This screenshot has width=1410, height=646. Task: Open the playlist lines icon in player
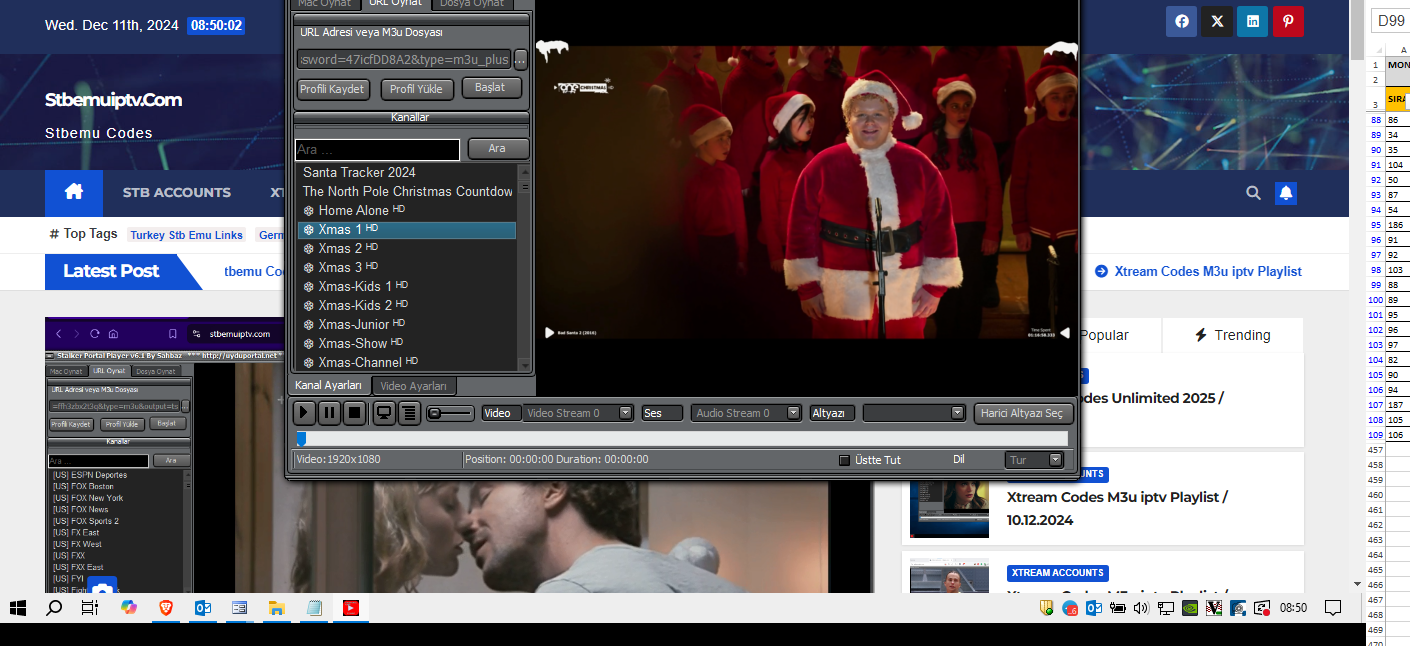click(x=409, y=412)
